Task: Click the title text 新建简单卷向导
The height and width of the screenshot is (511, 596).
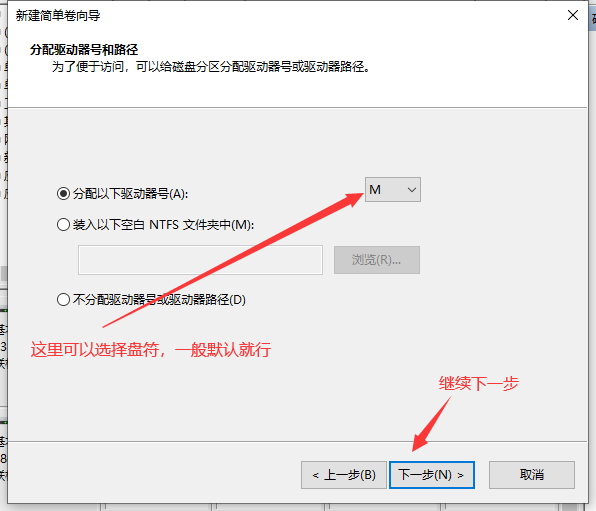Action: click(x=58, y=16)
